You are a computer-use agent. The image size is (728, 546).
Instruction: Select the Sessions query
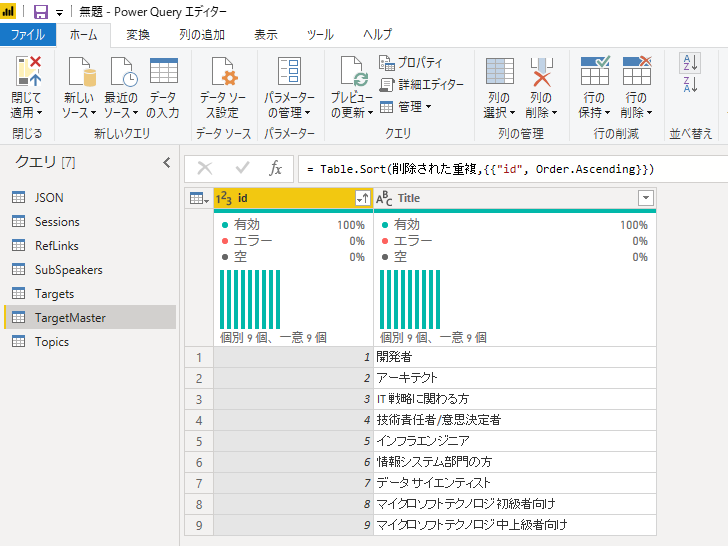pyautogui.click(x=90, y=221)
